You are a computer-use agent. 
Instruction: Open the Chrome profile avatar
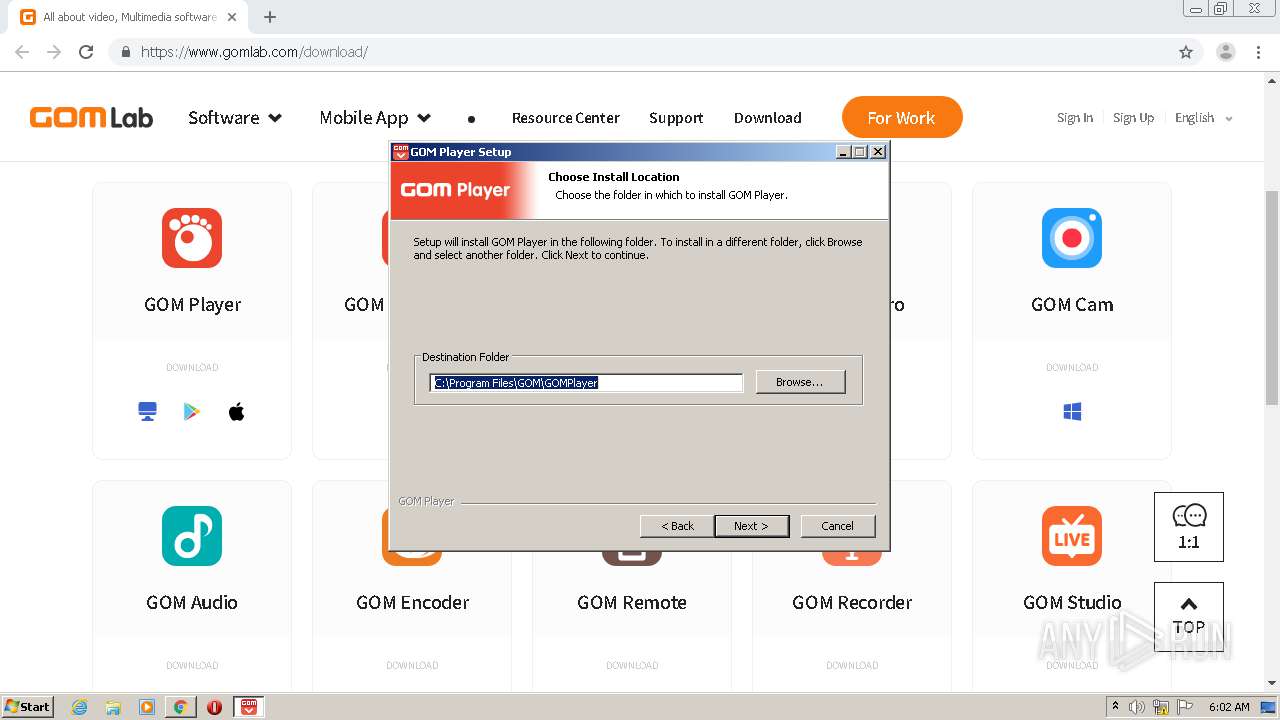click(1226, 52)
